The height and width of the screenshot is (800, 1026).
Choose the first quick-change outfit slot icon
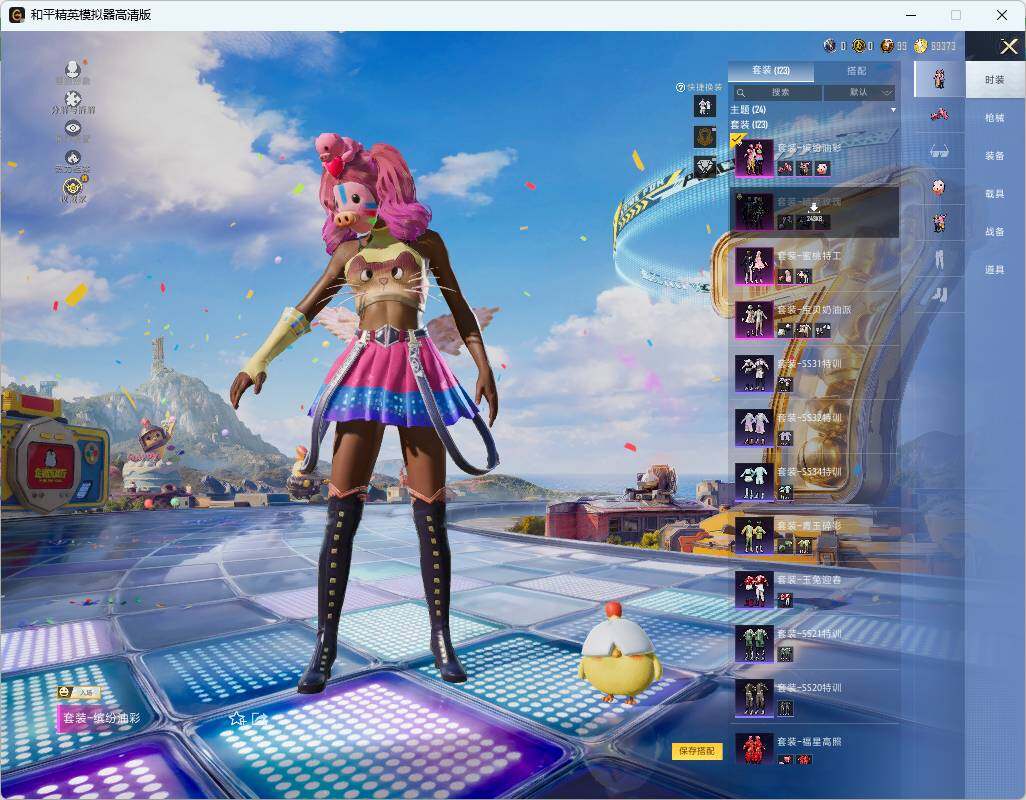click(705, 106)
